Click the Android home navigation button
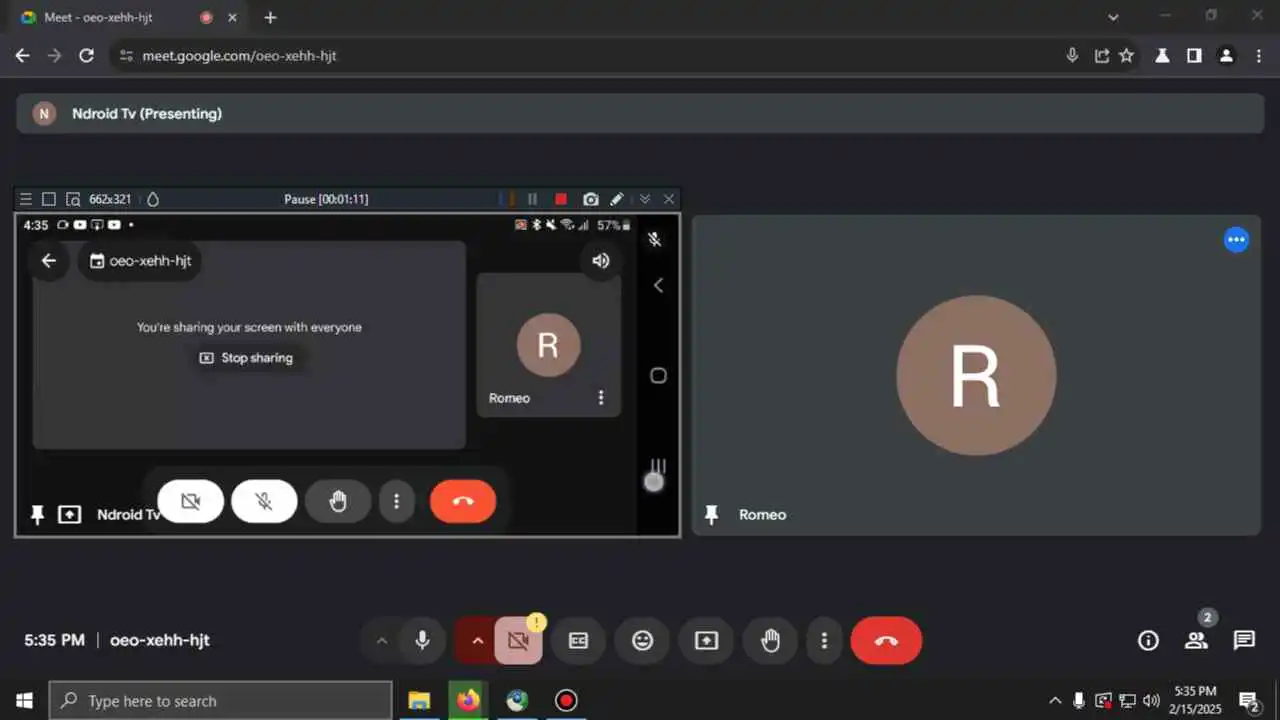 tap(658, 376)
